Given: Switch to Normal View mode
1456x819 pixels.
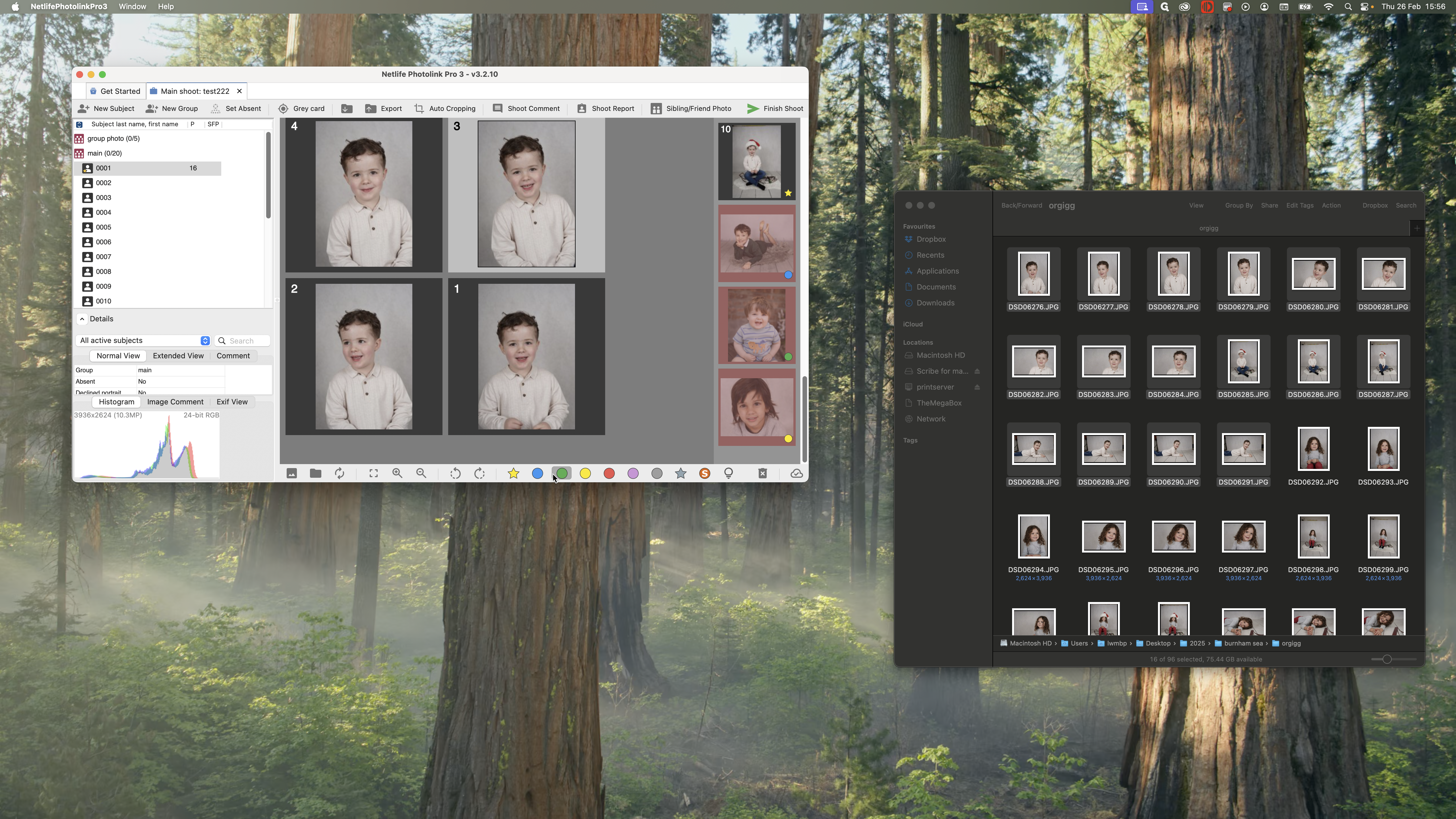Looking at the screenshot, I should click(117, 355).
